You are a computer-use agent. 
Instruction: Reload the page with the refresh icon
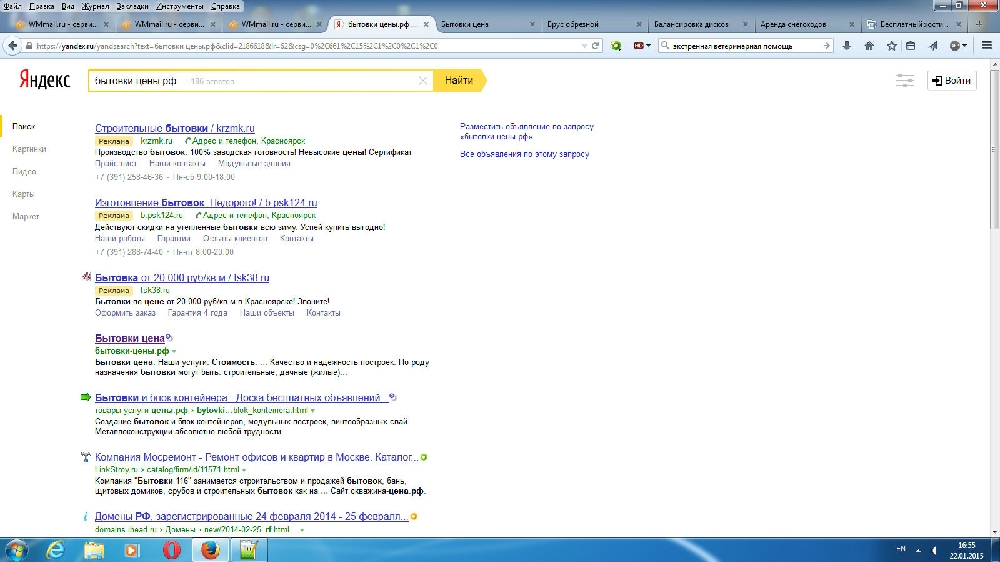point(596,46)
